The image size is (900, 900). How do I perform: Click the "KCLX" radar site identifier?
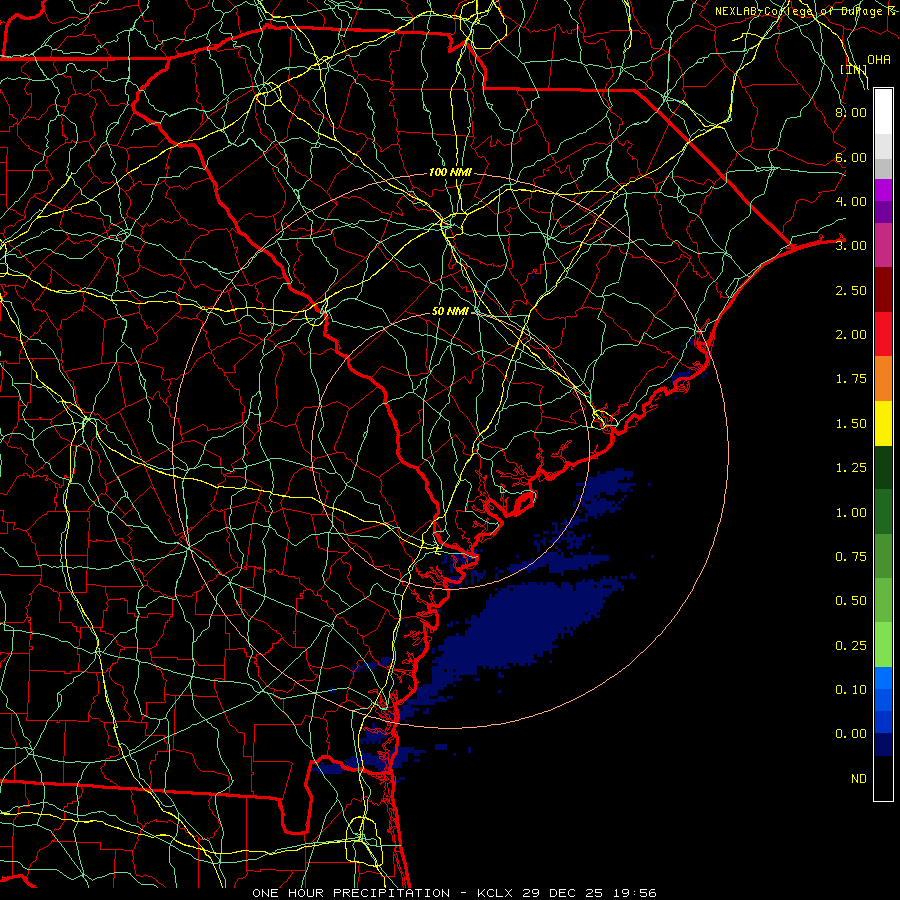click(496, 893)
